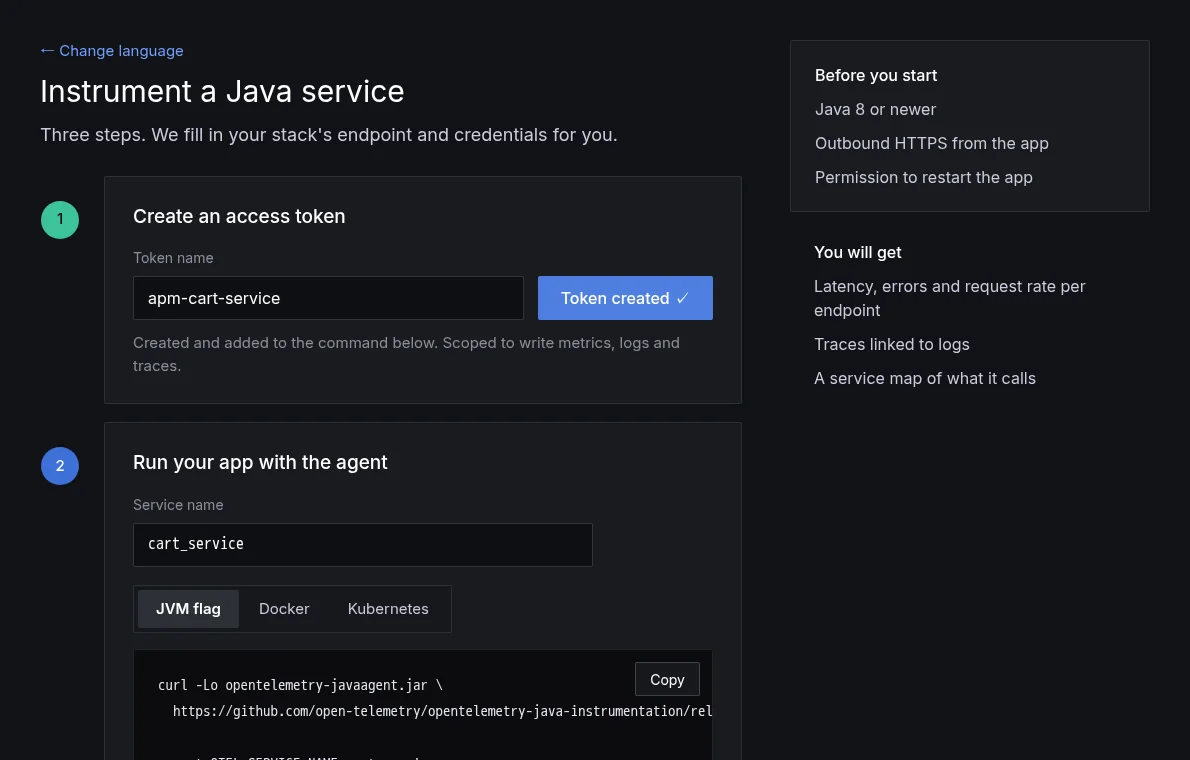Click 'Create an access token' heading

(x=239, y=216)
